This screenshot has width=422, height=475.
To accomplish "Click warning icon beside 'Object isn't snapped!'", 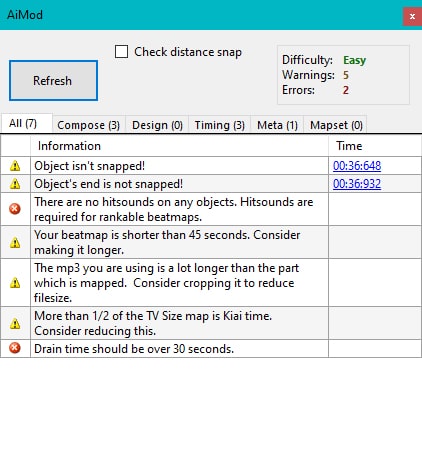I will (15, 166).
